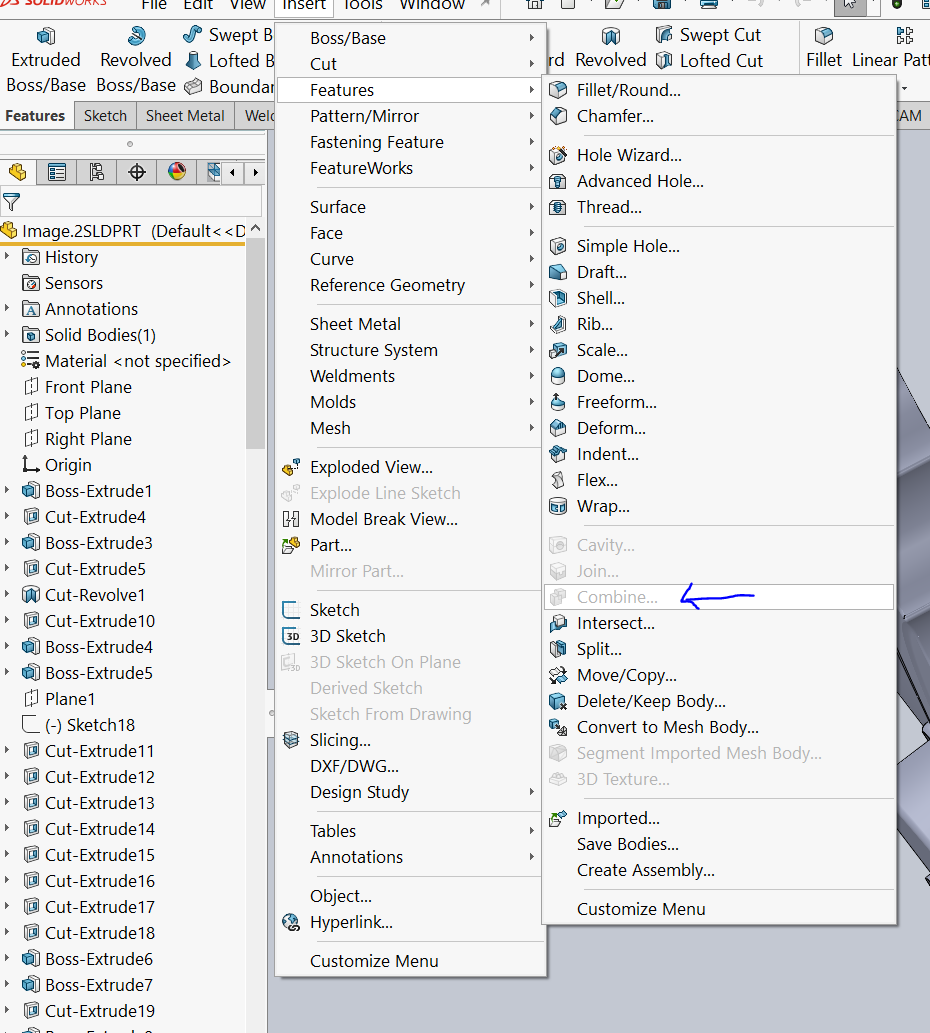Screen dimensions: 930x1033
Task: Click Create Assembly... in the submenu
Action: (x=718, y=870)
